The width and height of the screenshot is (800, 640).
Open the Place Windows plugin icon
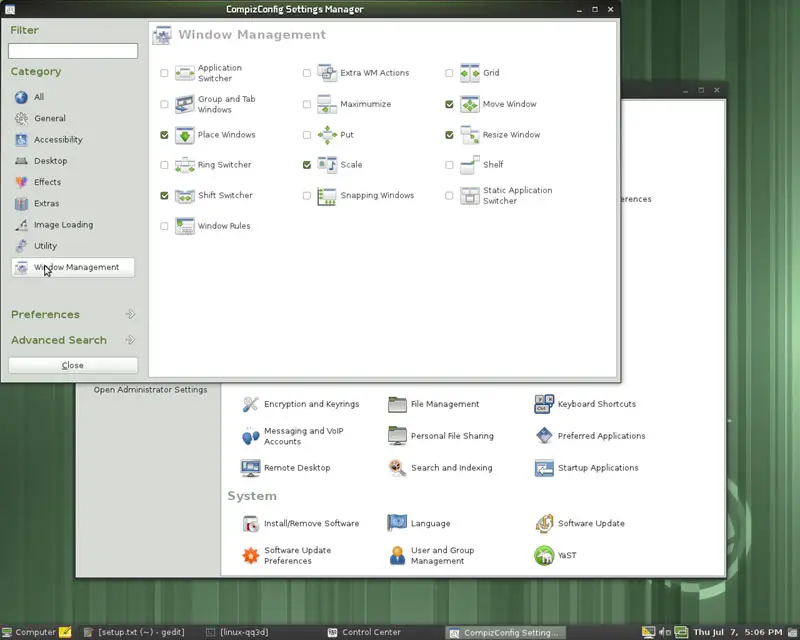[x=185, y=135]
